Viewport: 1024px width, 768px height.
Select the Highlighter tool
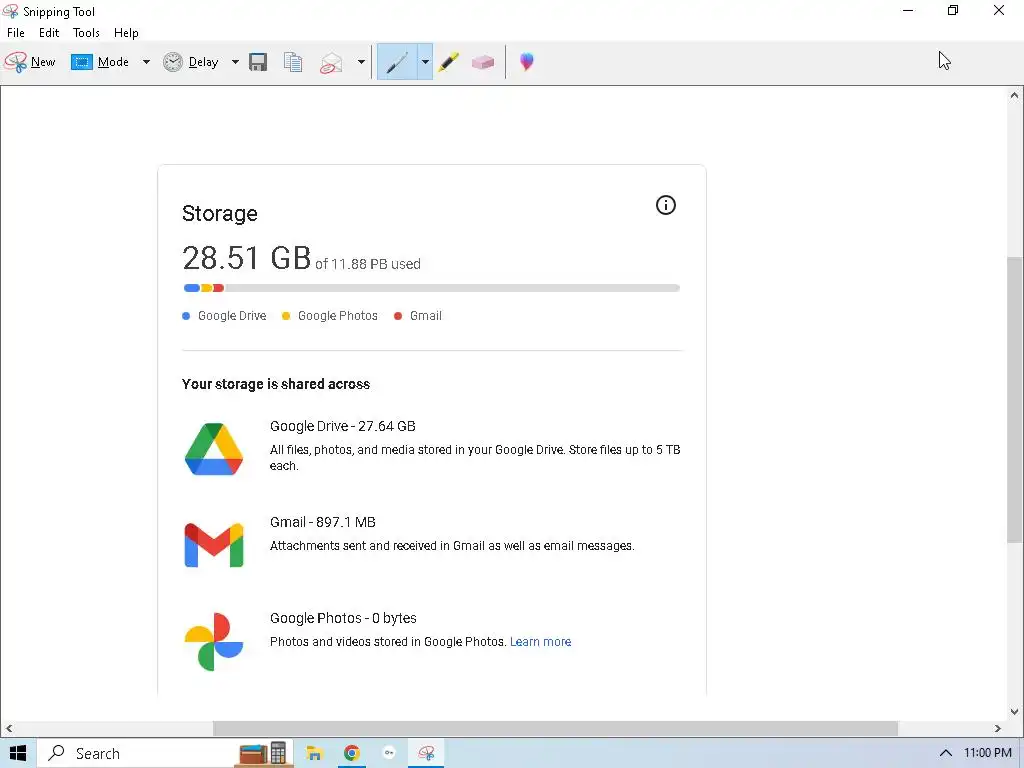pyautogui.click(x=449, y=62)
